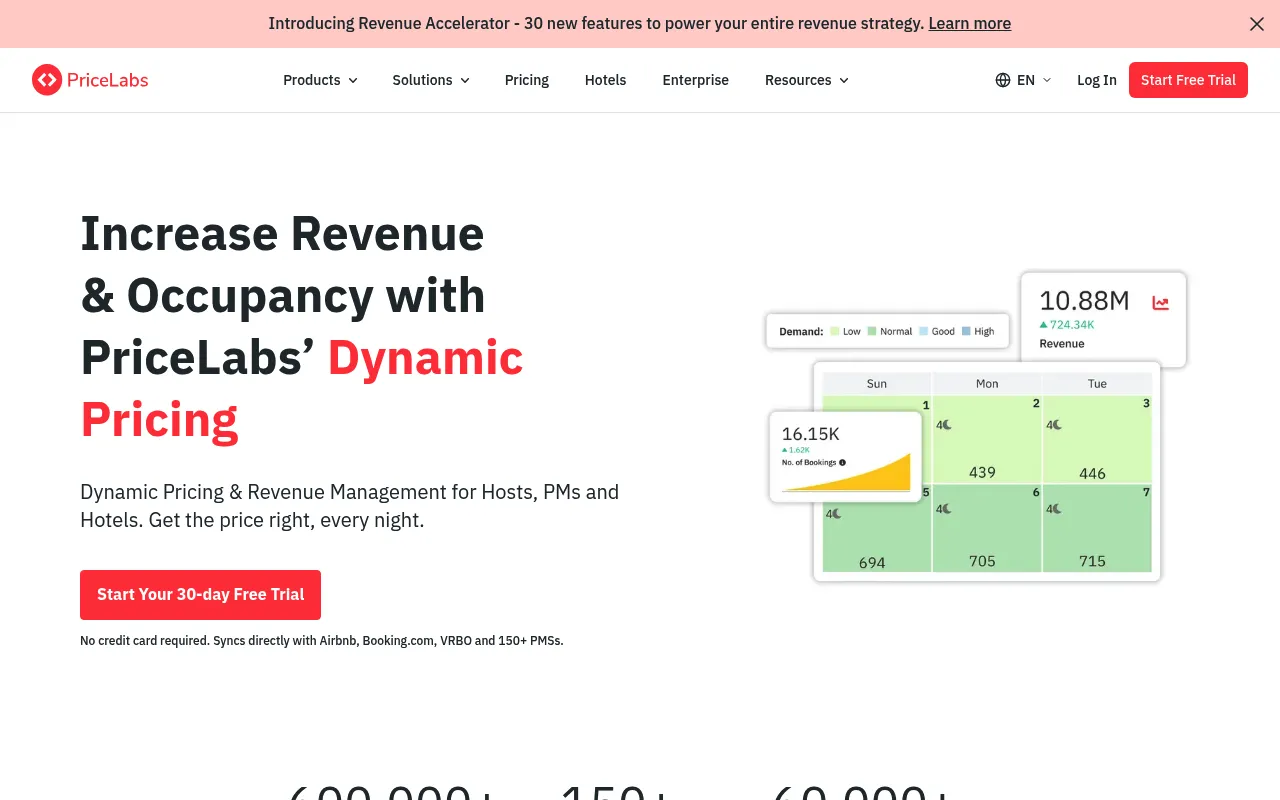Click the calendar cell priced 694

[876, 536]
